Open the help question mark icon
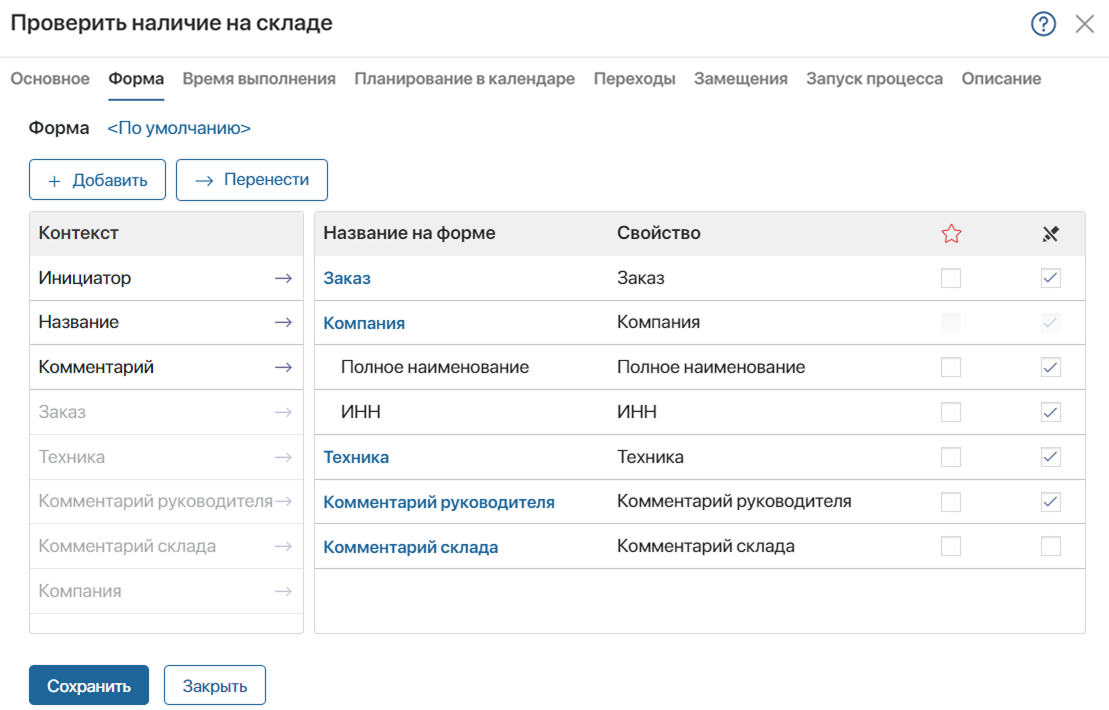This screenshot has width=1109, height=710. pos(1043,24)
